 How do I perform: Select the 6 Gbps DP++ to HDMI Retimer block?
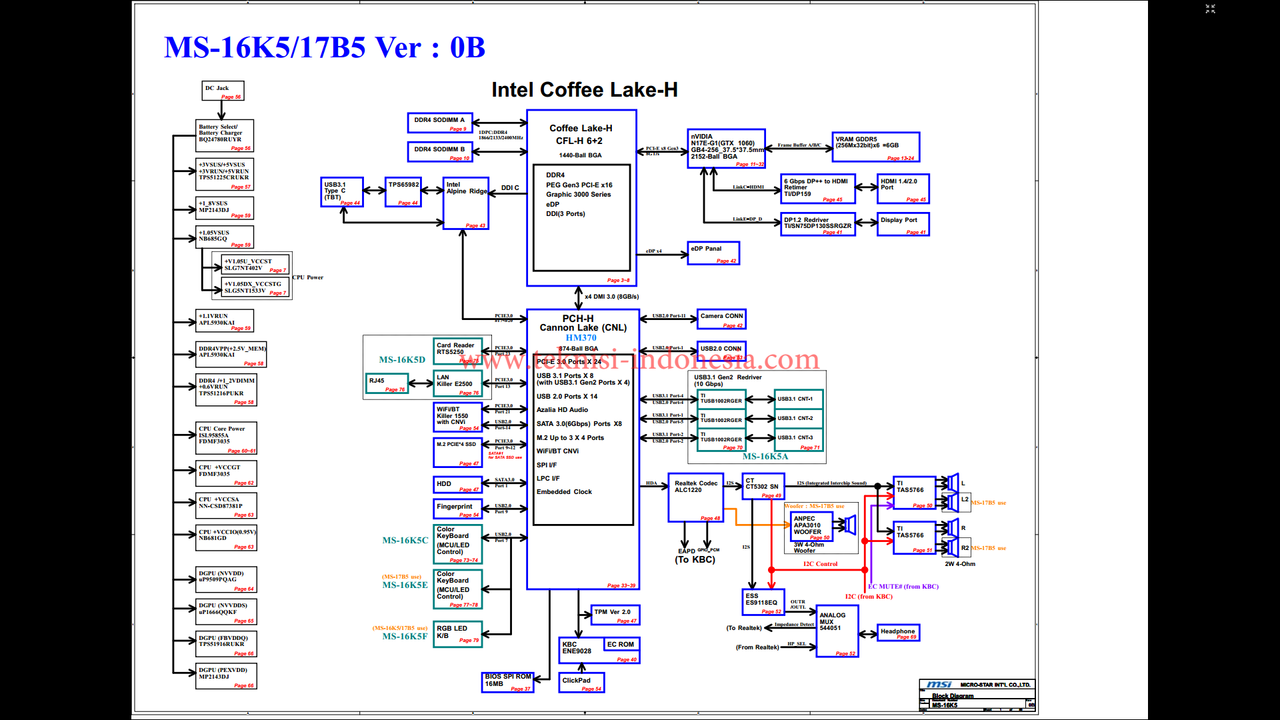tap(818, 189)
